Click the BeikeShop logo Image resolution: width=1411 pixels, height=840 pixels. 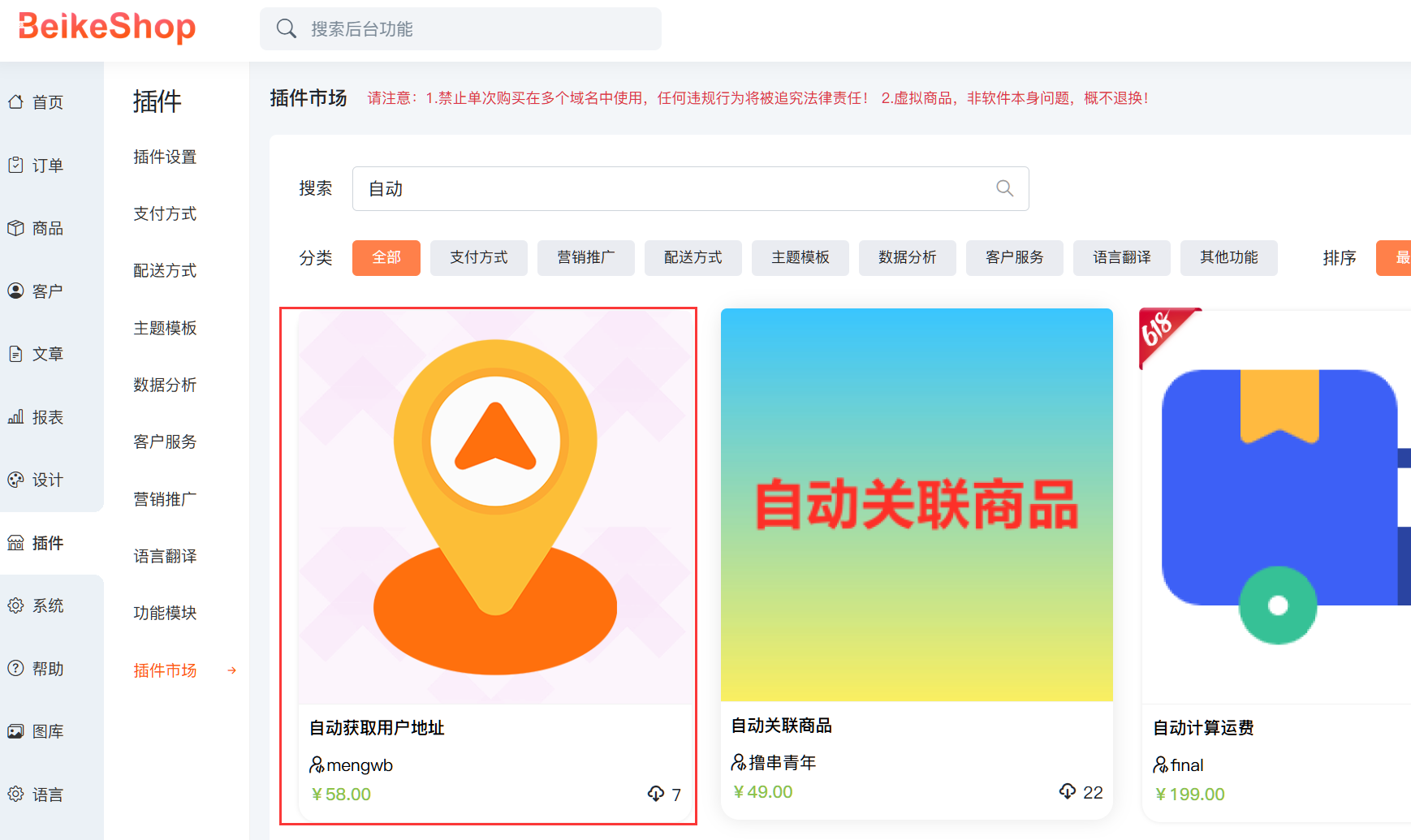point(107,27)
